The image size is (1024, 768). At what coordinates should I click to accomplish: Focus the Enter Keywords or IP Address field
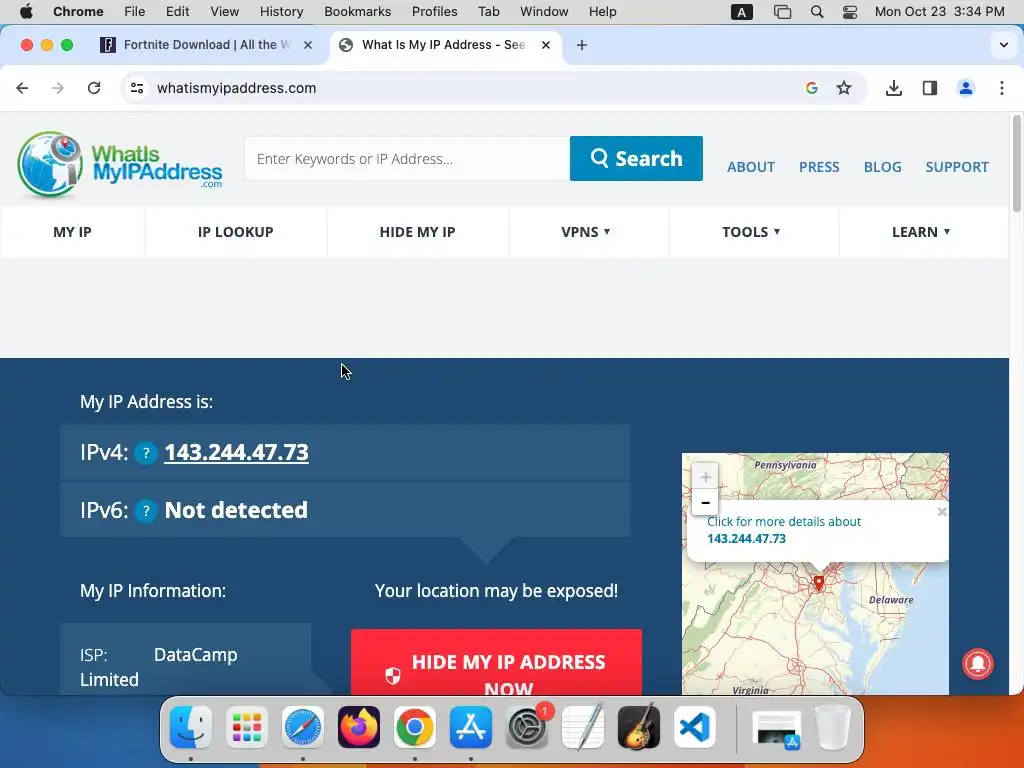pyautogui.click(x=407, y=159)
